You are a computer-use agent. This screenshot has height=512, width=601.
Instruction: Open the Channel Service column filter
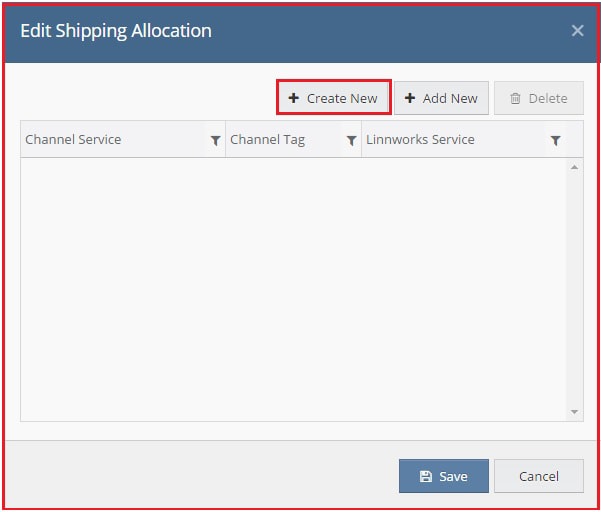(x=216, y=140)
